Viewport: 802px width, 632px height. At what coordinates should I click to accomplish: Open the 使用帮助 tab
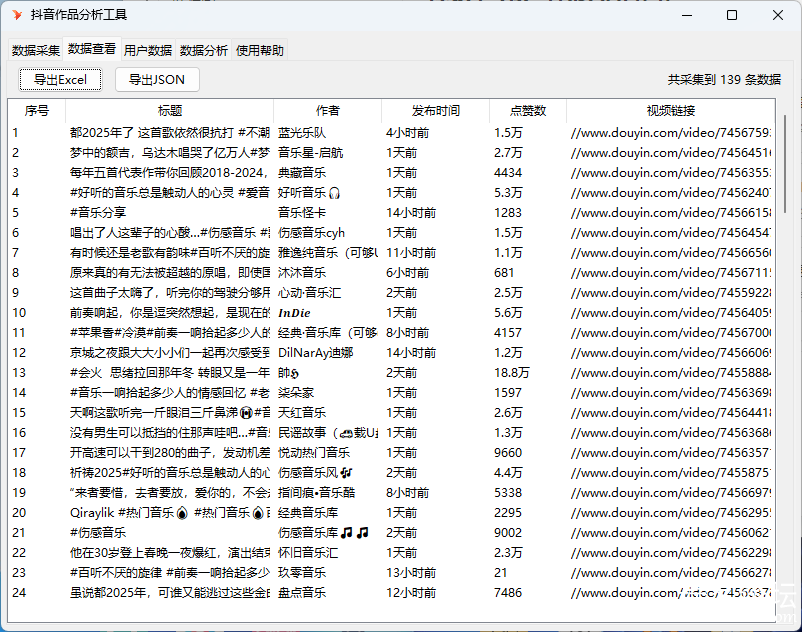click(260, 50)
